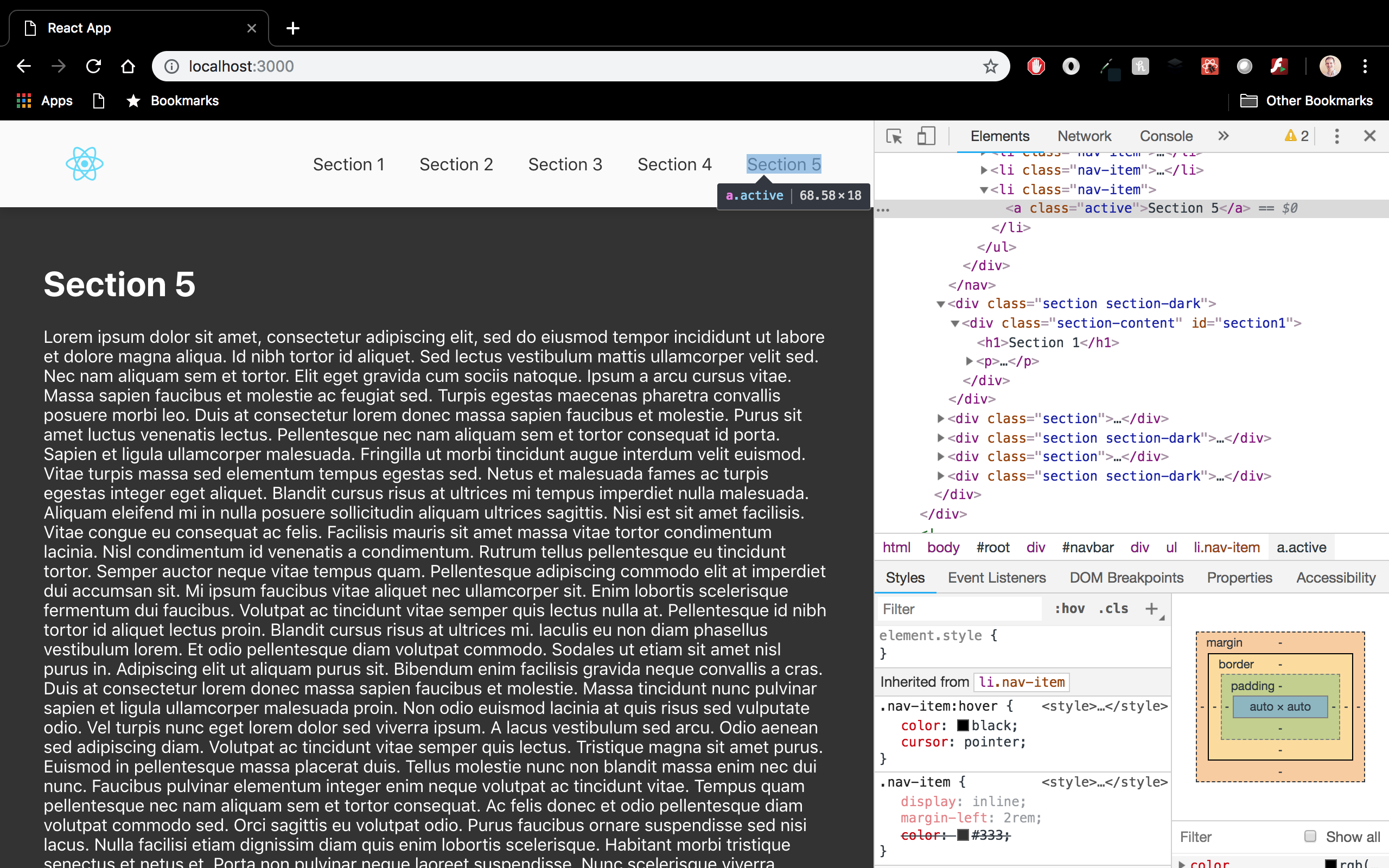The height and width of the screenshot is (868, 1389).
Task: Switch to the Network tab in DevTools
Action: tap(1084, 135)
